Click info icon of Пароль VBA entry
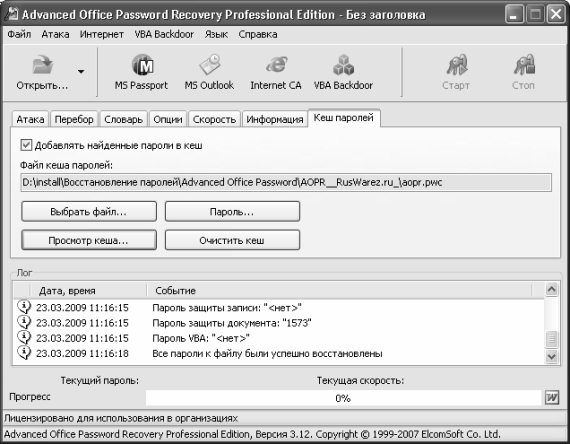The width and height of the screenshot is (570, 444). point(24,338)
